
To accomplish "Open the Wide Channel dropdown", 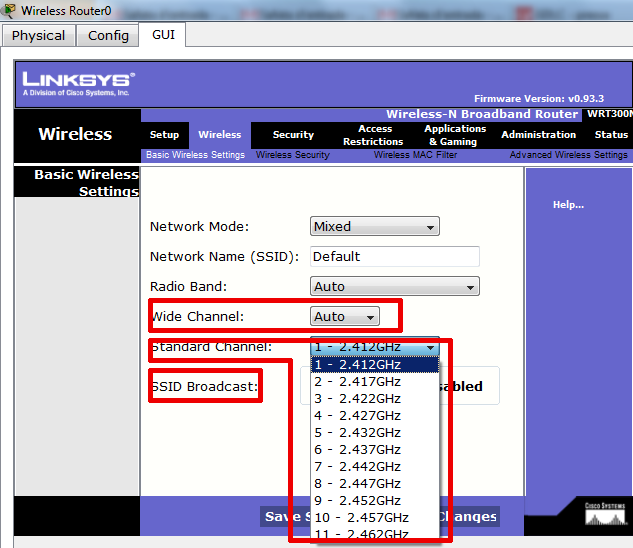I will click(345, 317).
